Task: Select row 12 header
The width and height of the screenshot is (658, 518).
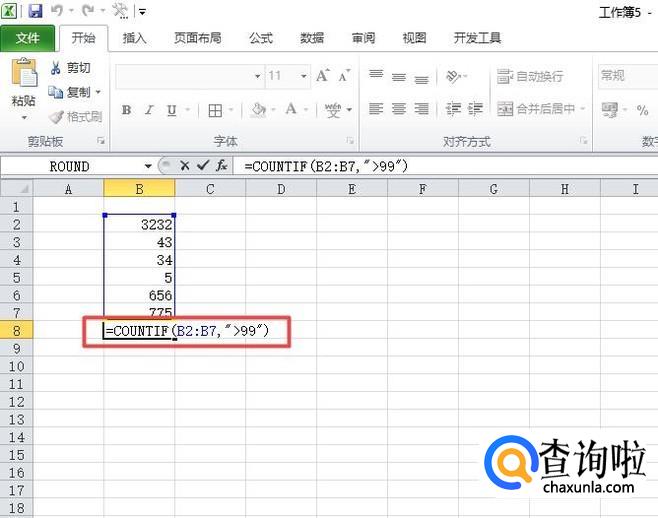Action: (x=16, y=402)
